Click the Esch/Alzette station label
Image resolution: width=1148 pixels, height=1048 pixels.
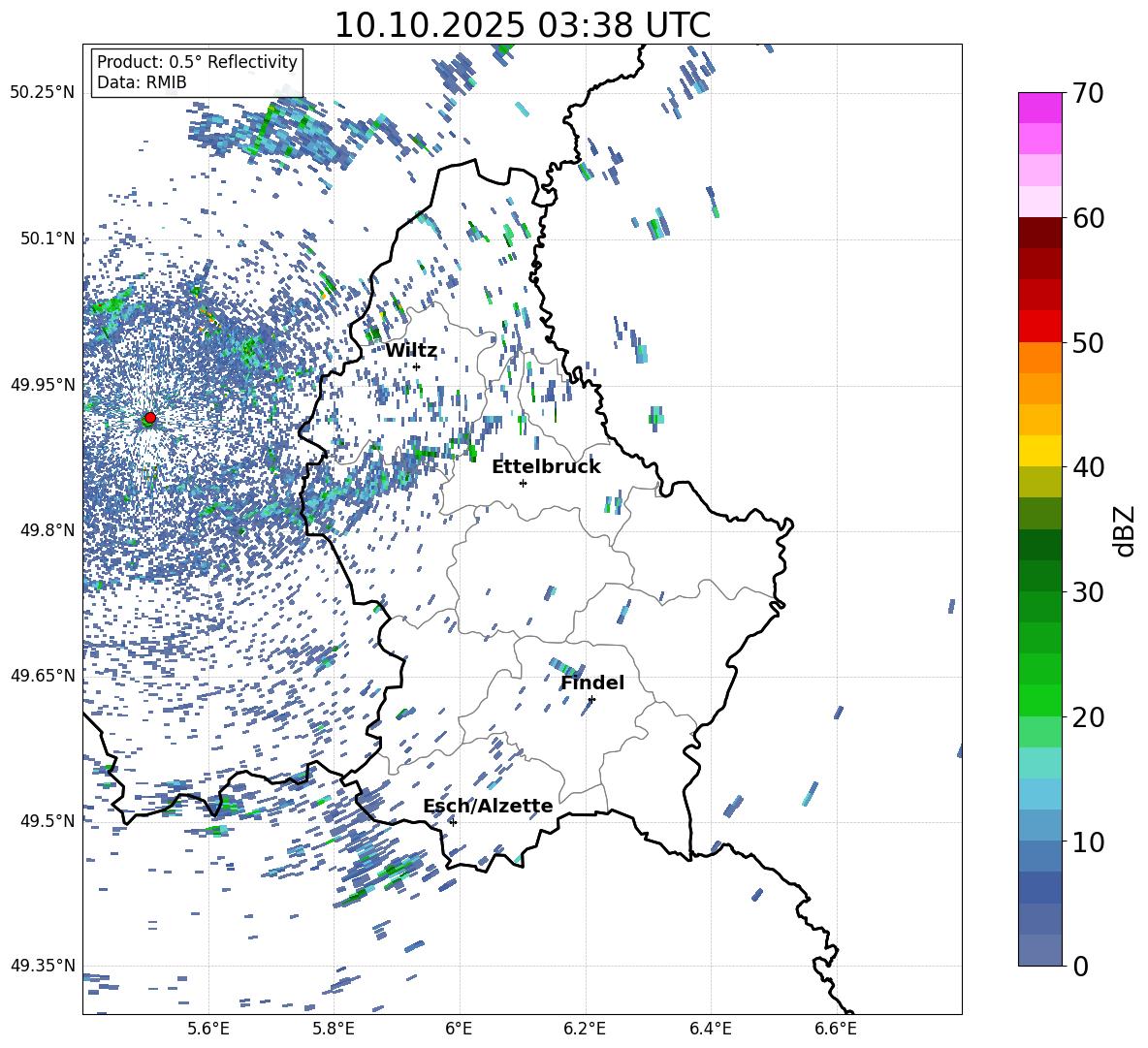(489, 807)
